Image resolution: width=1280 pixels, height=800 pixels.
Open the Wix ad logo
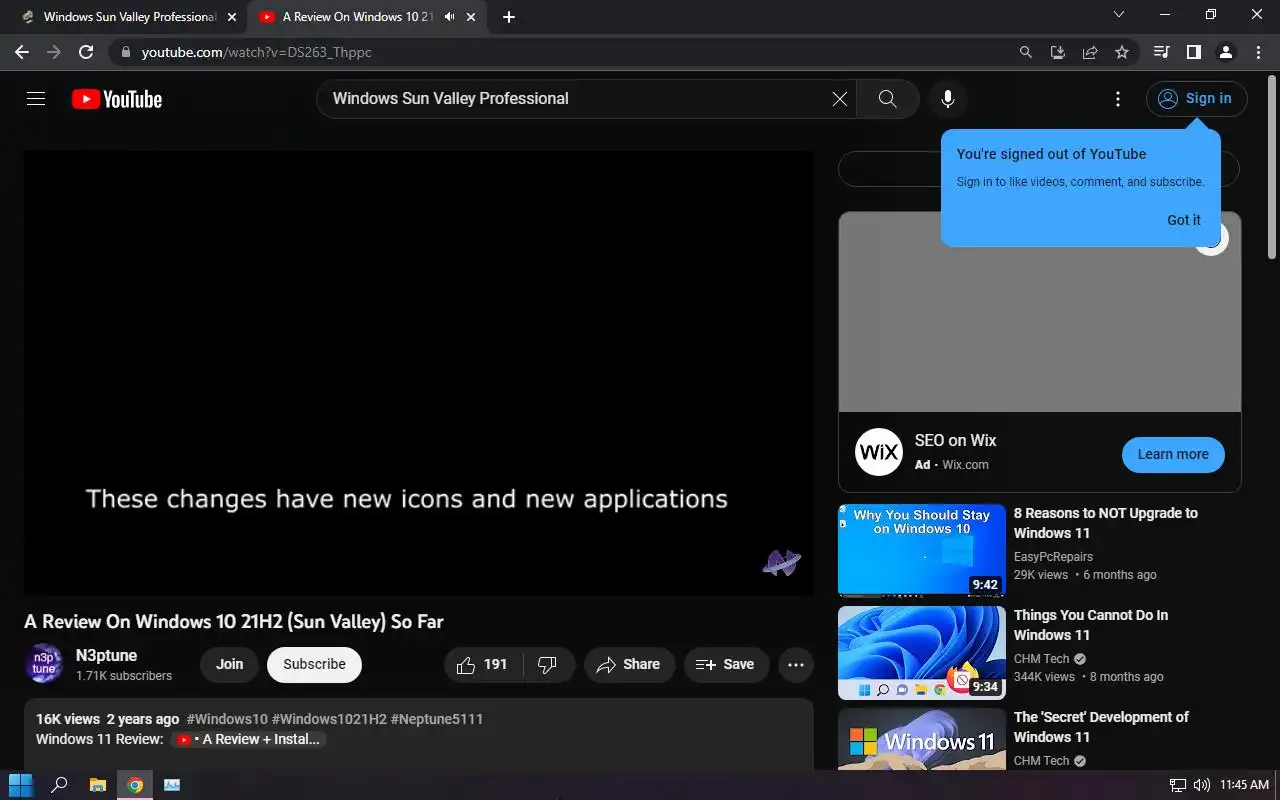879,452
